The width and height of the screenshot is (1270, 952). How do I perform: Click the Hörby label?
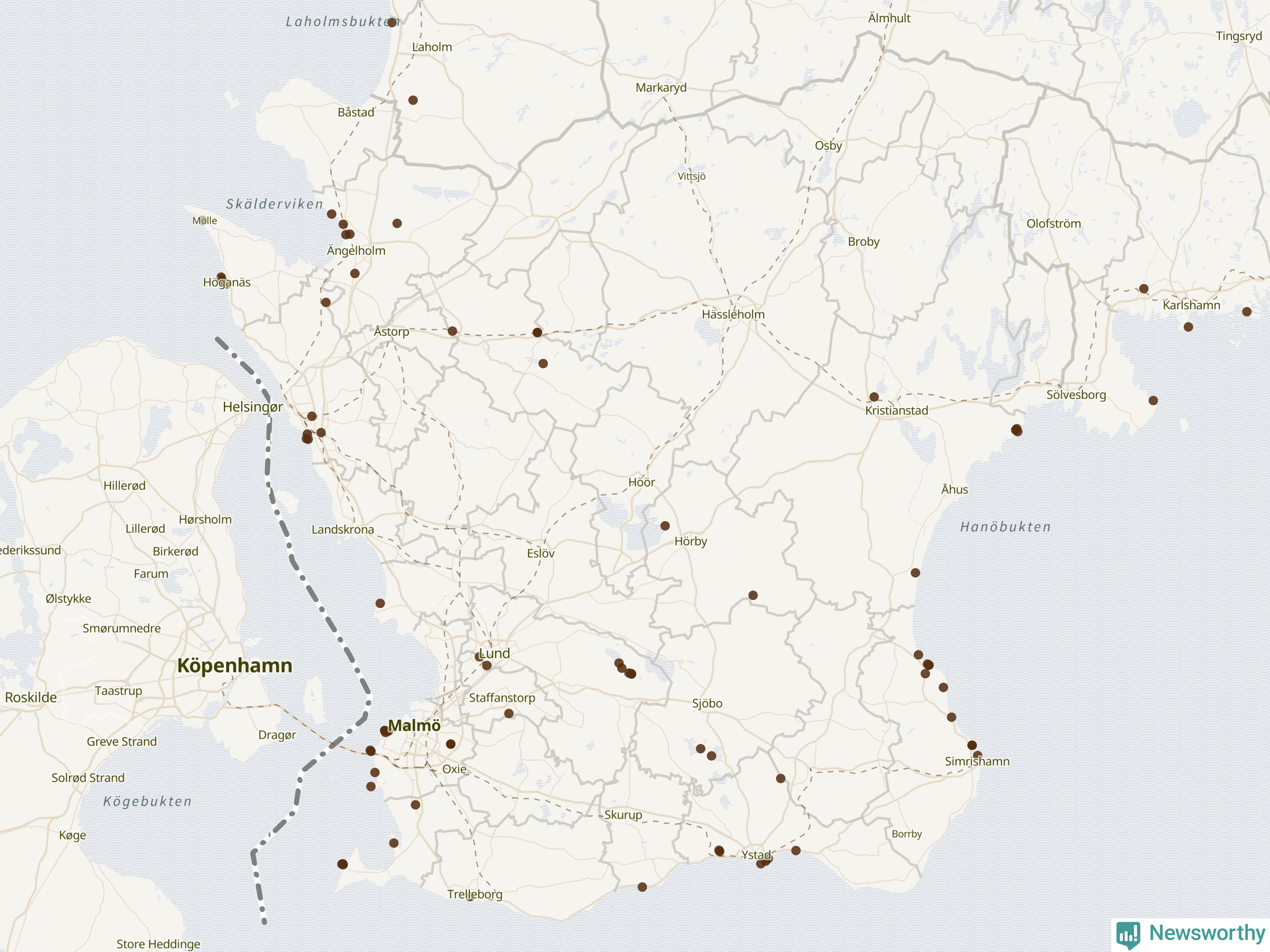point(691,541)
